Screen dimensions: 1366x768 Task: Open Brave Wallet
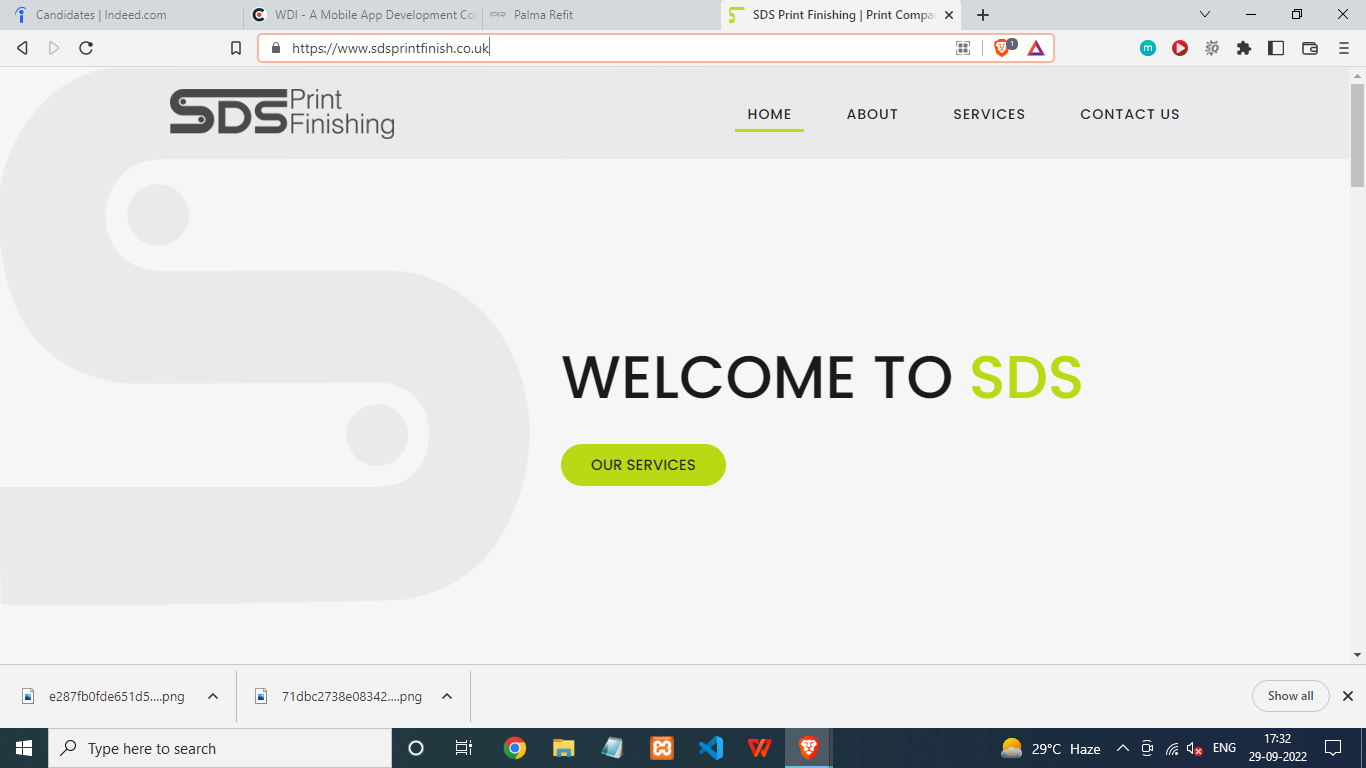point(1310,48)
